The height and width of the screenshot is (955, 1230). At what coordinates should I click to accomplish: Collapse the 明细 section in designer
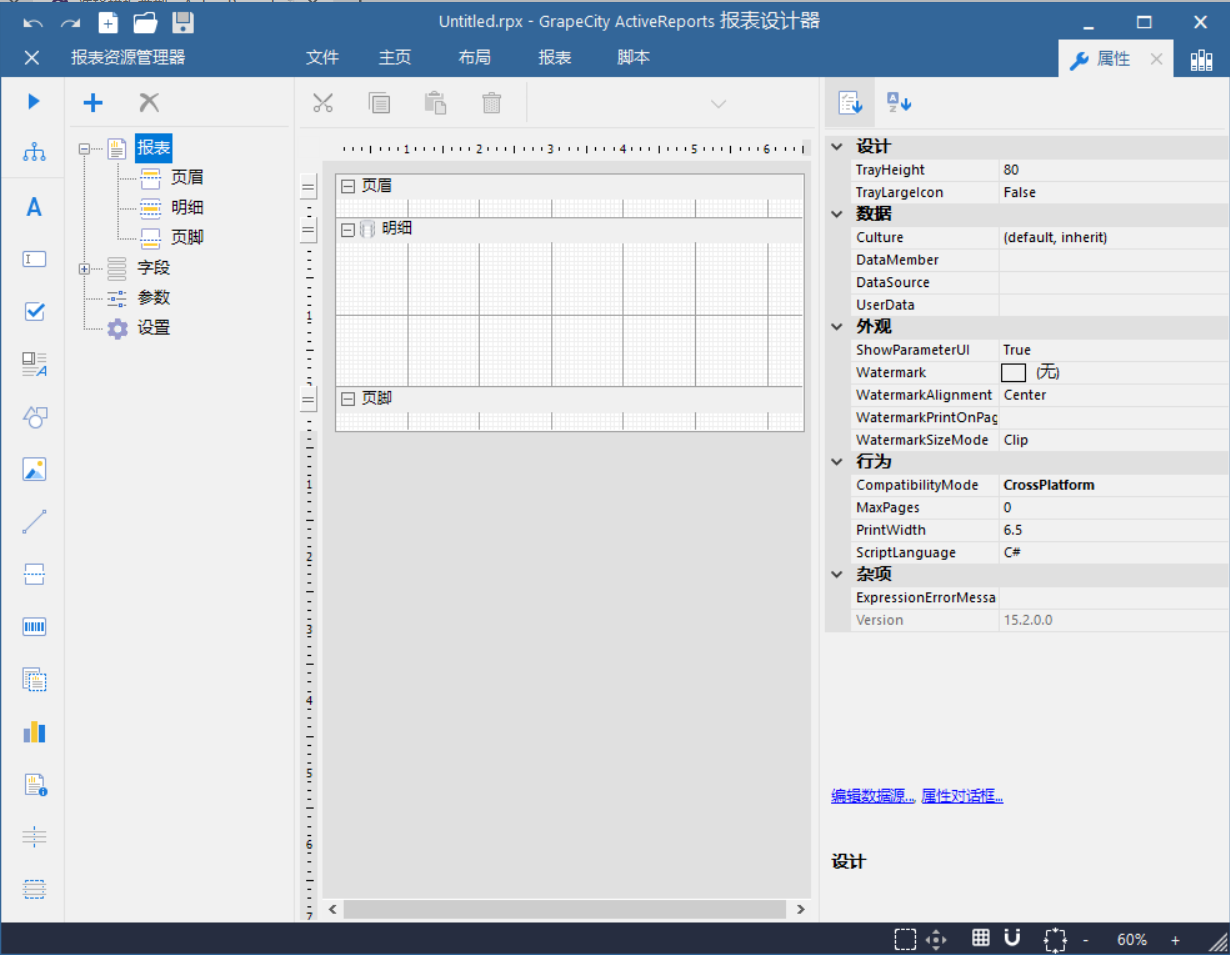pyautogui.click(x=348, y=229)
